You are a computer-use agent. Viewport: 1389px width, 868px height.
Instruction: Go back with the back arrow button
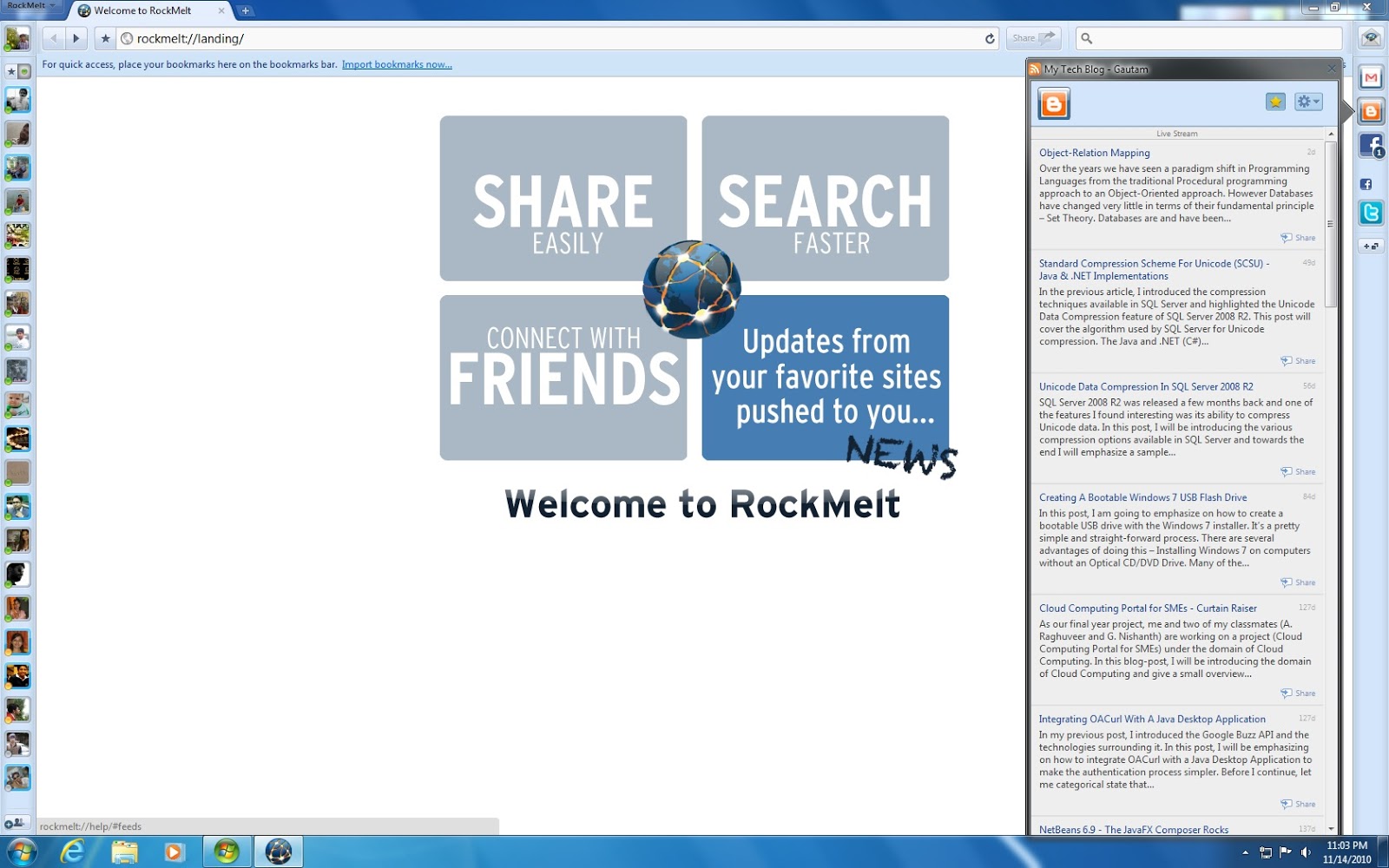(x=54, y=38)
